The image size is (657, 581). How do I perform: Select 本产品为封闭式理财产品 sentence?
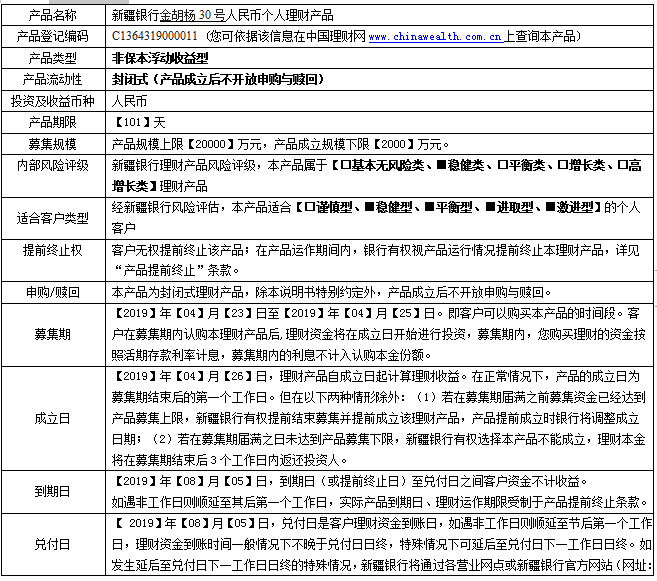coord(178,292)
